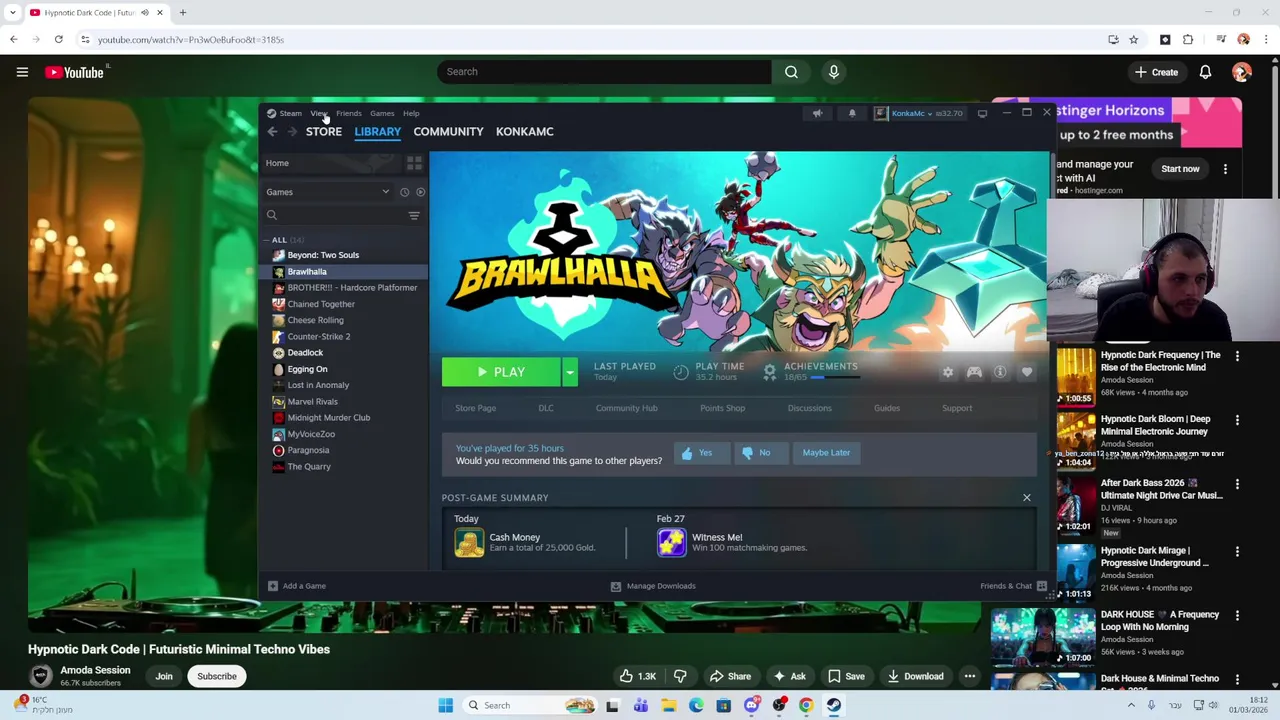The height and width of the screenshot is (720, 1280).
Task: Open View menu in Steam
Action: click(x=319, y=113)
